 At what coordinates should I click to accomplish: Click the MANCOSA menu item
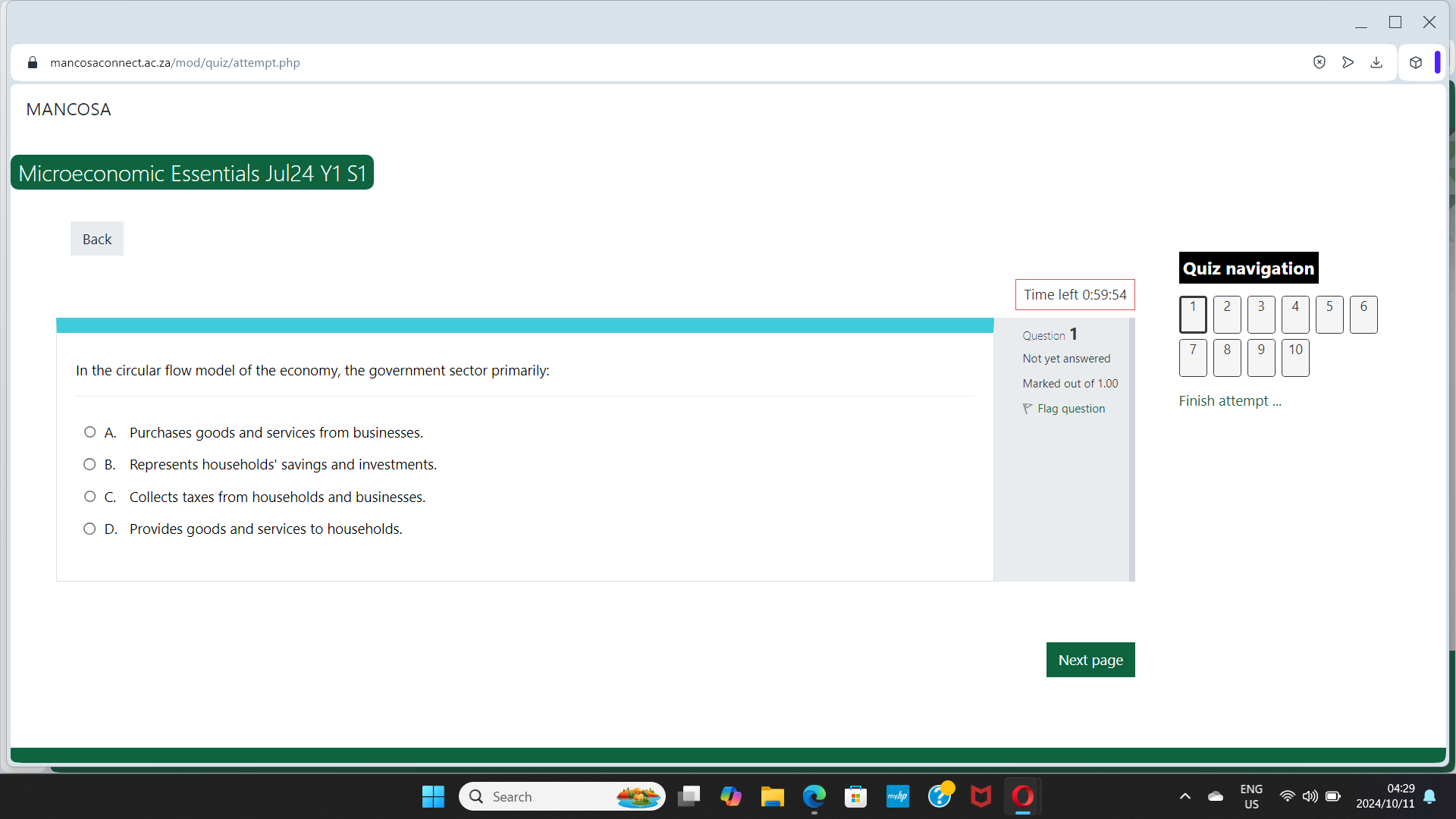pos(68,109)
